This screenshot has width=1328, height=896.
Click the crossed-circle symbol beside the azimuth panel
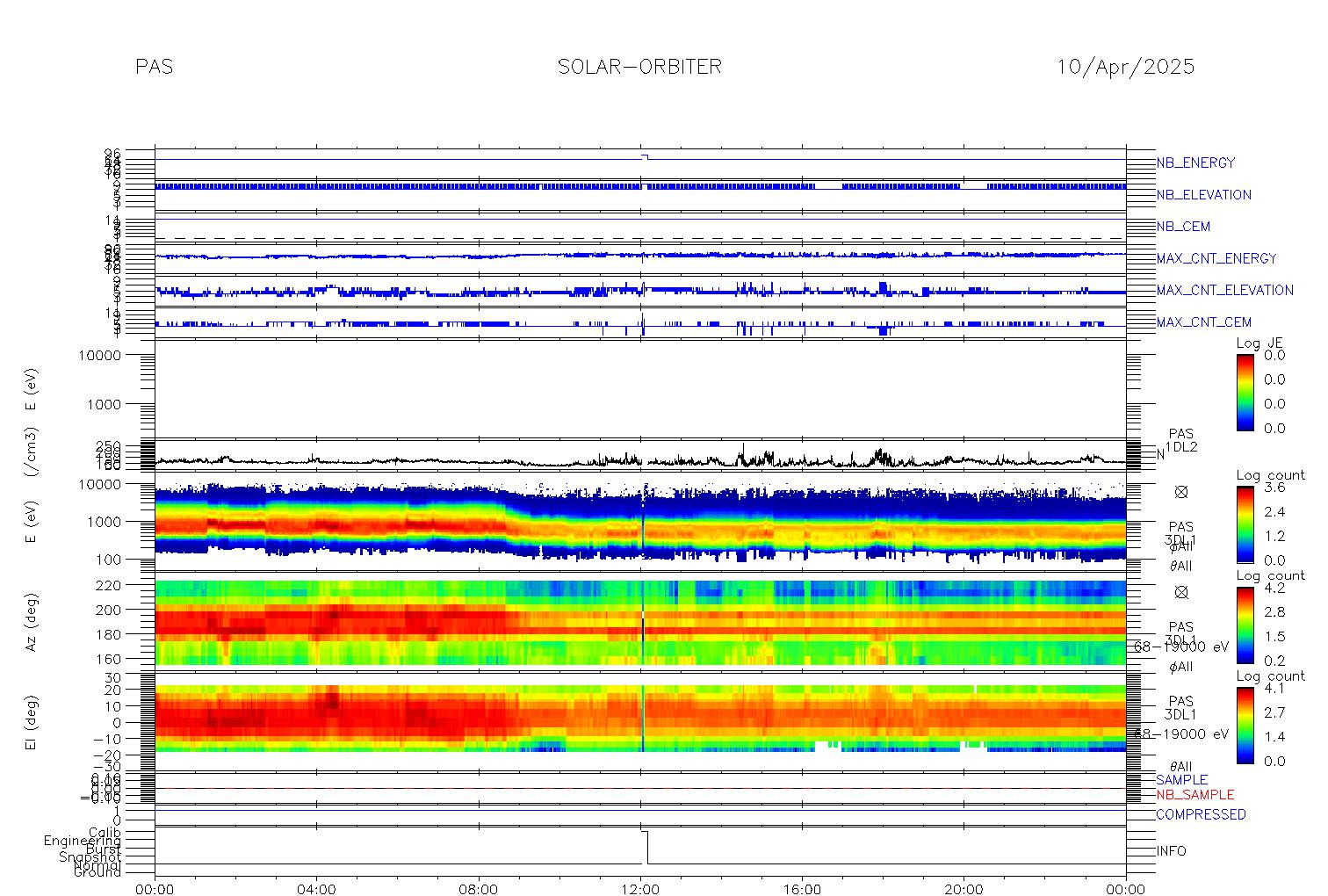[x=1181, y=592]
